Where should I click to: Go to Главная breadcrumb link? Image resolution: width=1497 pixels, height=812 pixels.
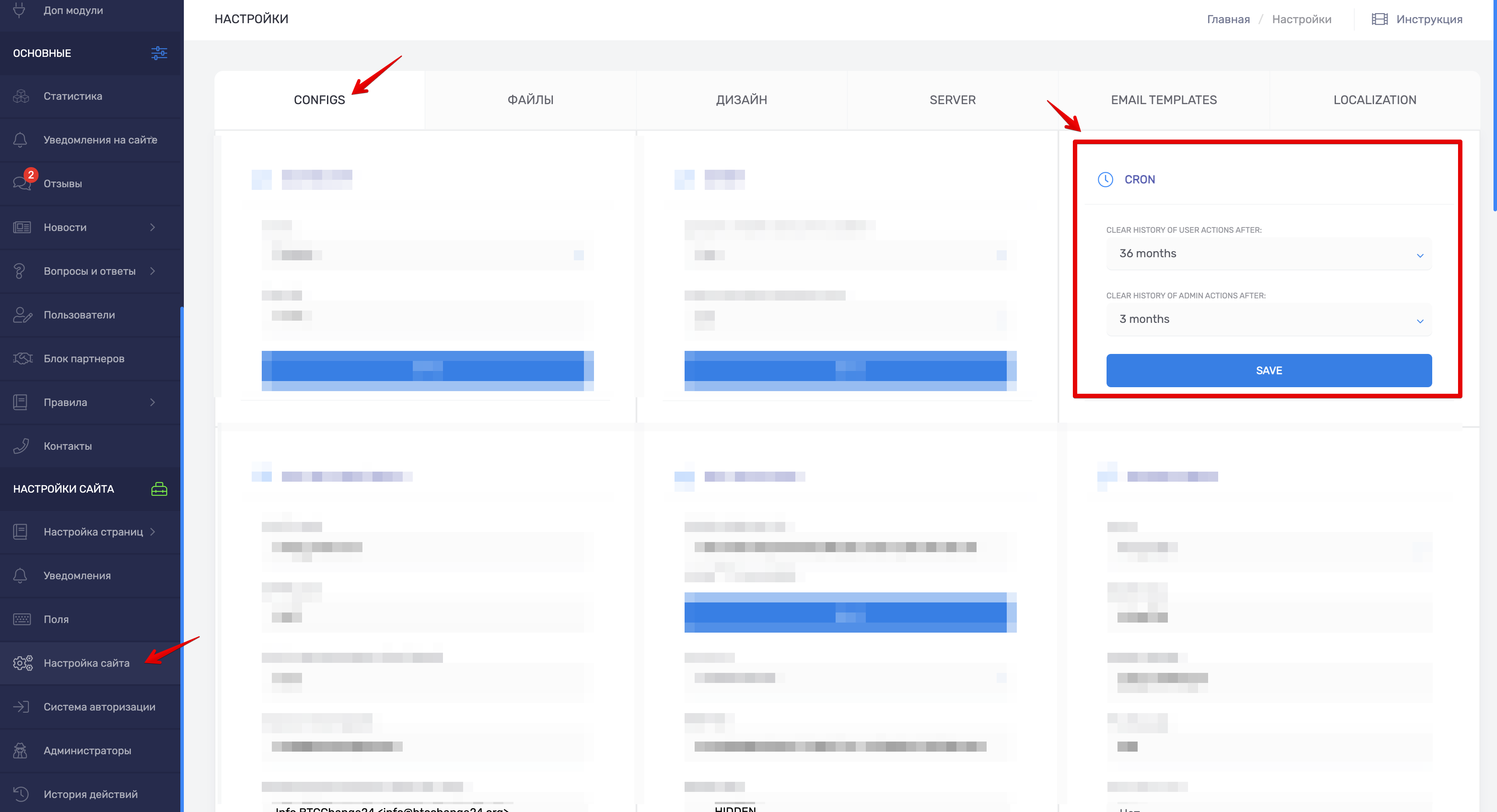pos(1228,19)
